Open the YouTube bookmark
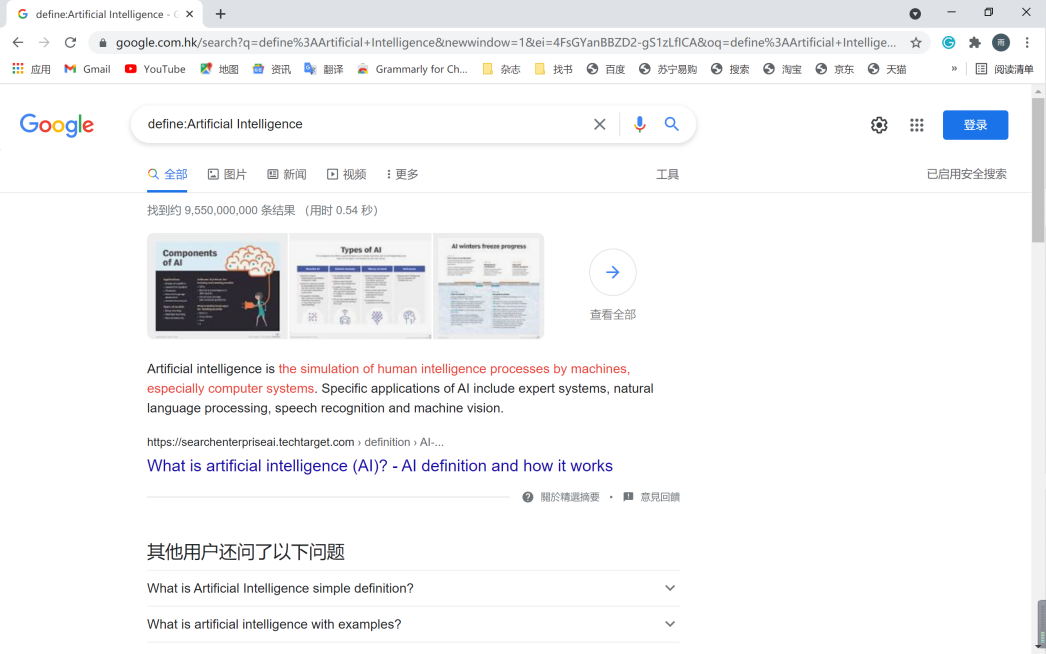 155,69
